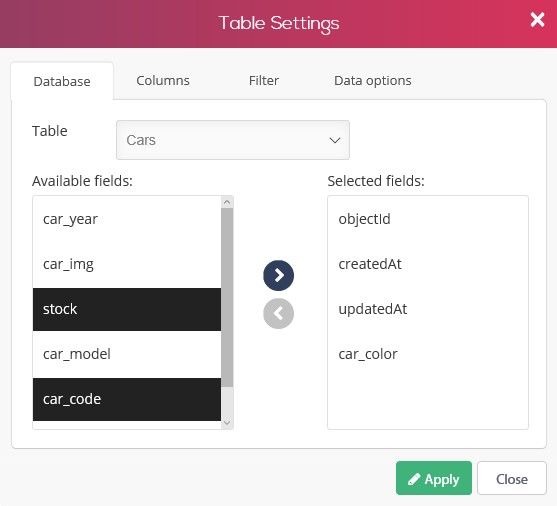Viewport: 557px width, 506px height.
Task: Click the gray left arrow remove button
Action: (x=278, y=313)
